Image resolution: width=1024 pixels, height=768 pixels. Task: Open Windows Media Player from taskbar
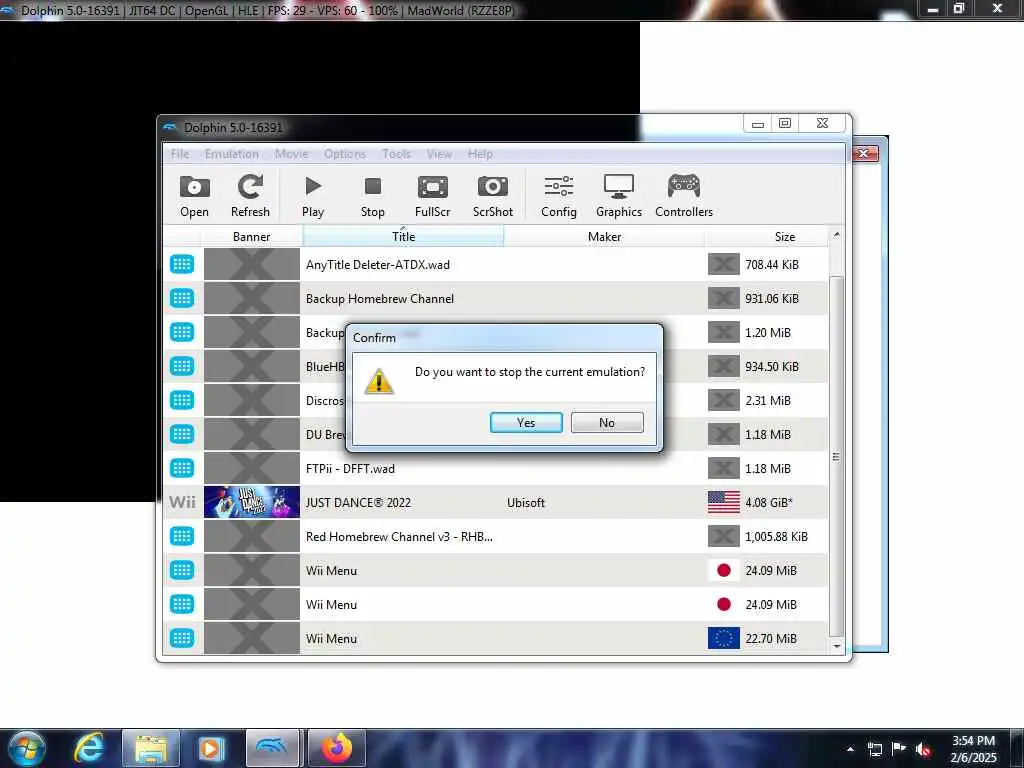click(x=210, y=748)
